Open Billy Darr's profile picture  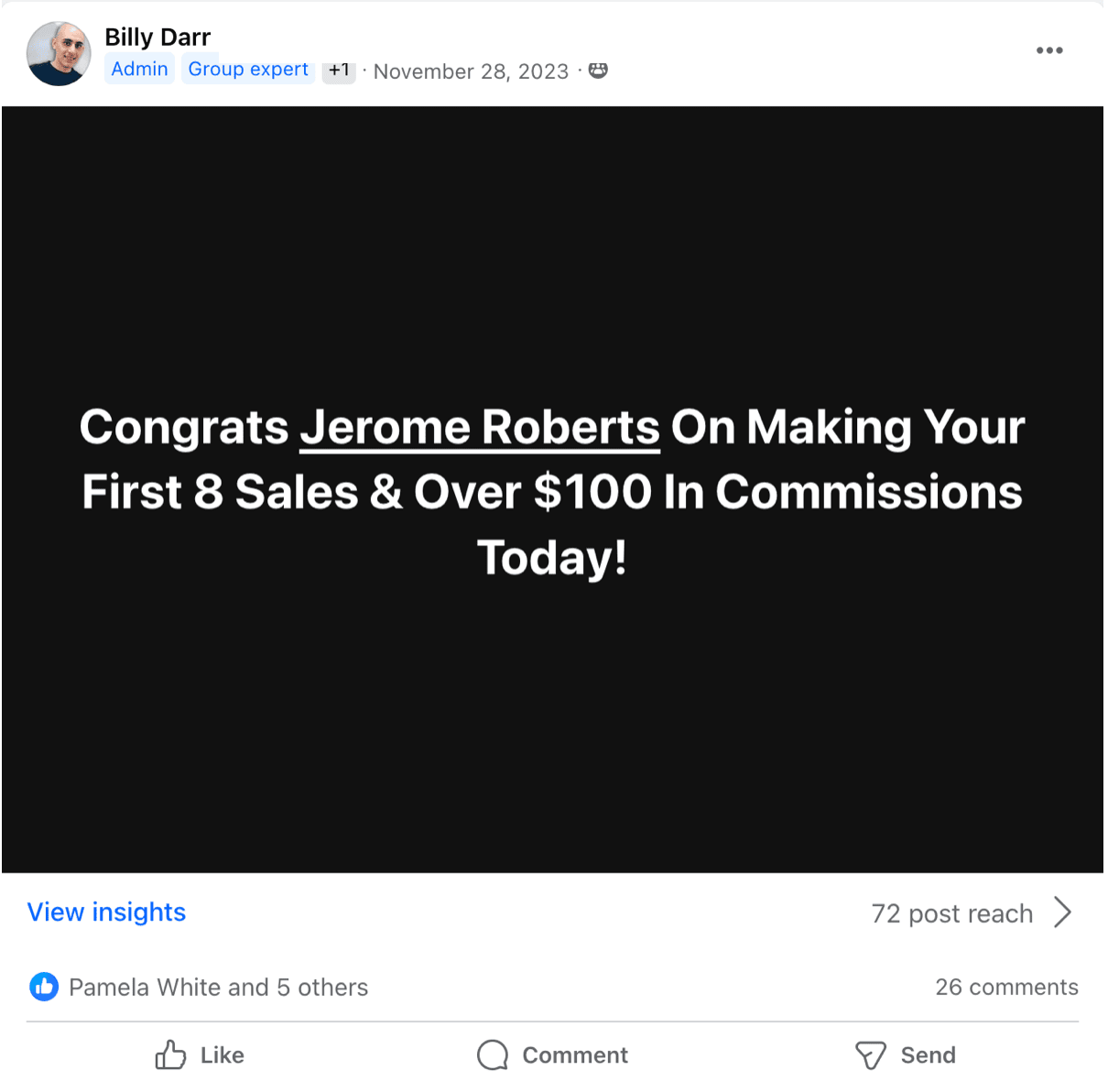coord(59,54)
